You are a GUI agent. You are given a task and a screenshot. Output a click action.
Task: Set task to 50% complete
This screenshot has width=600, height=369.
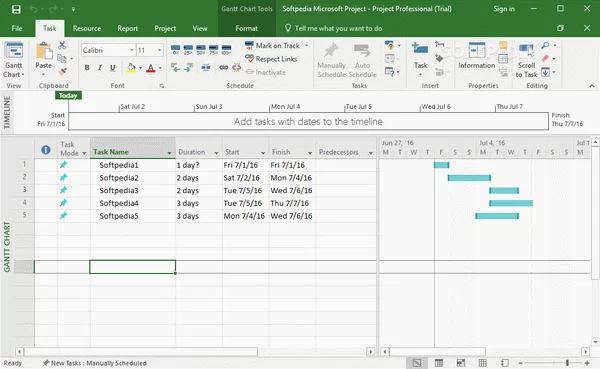click(x=201, y=49)
